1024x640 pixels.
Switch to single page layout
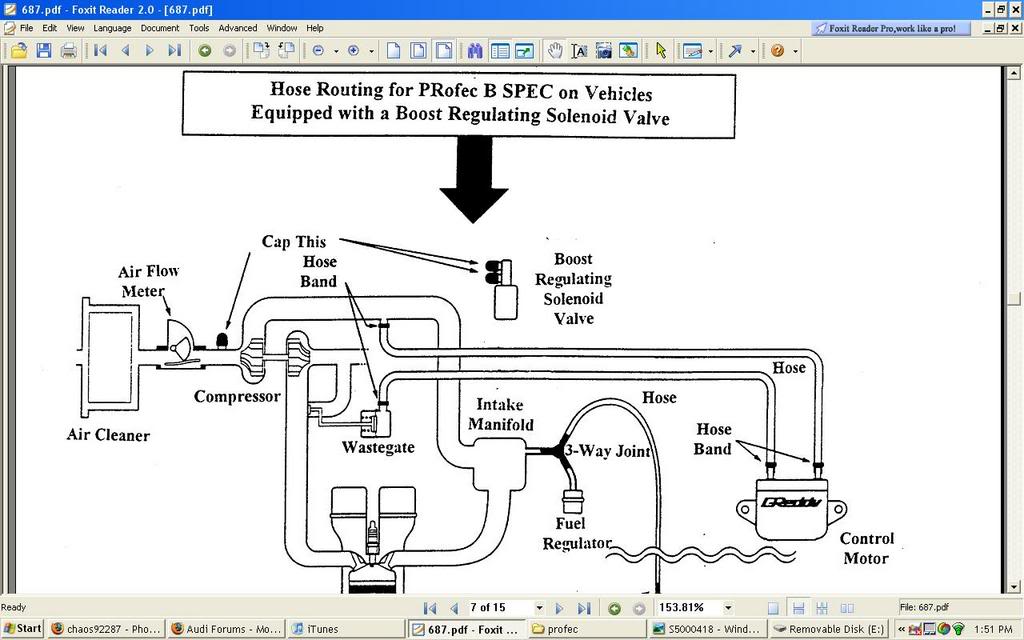pos(773,608)
